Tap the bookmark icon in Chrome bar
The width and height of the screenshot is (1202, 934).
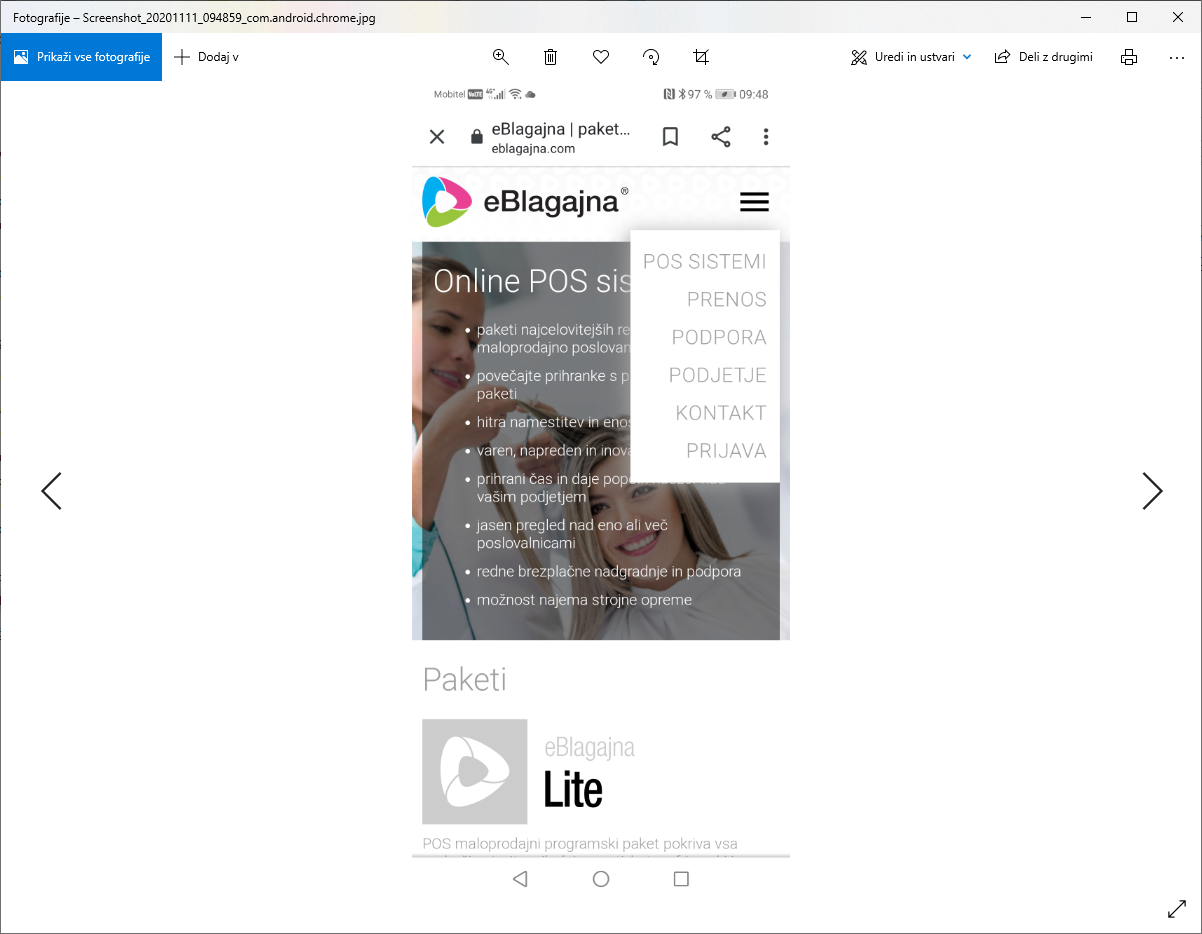pyautogui.click(x=670, y=137)
